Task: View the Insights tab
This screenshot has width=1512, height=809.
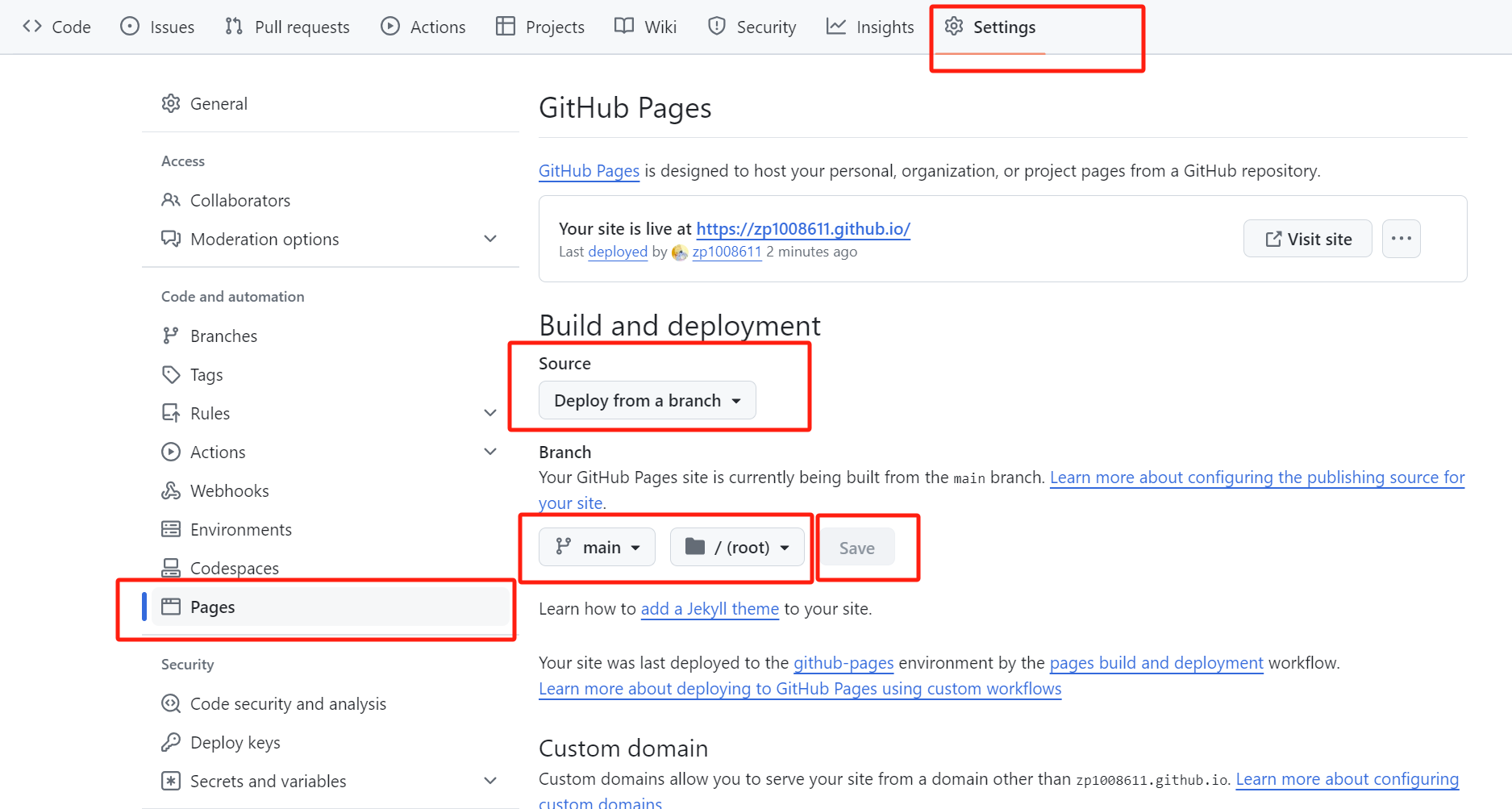Action: pos(870,27)
